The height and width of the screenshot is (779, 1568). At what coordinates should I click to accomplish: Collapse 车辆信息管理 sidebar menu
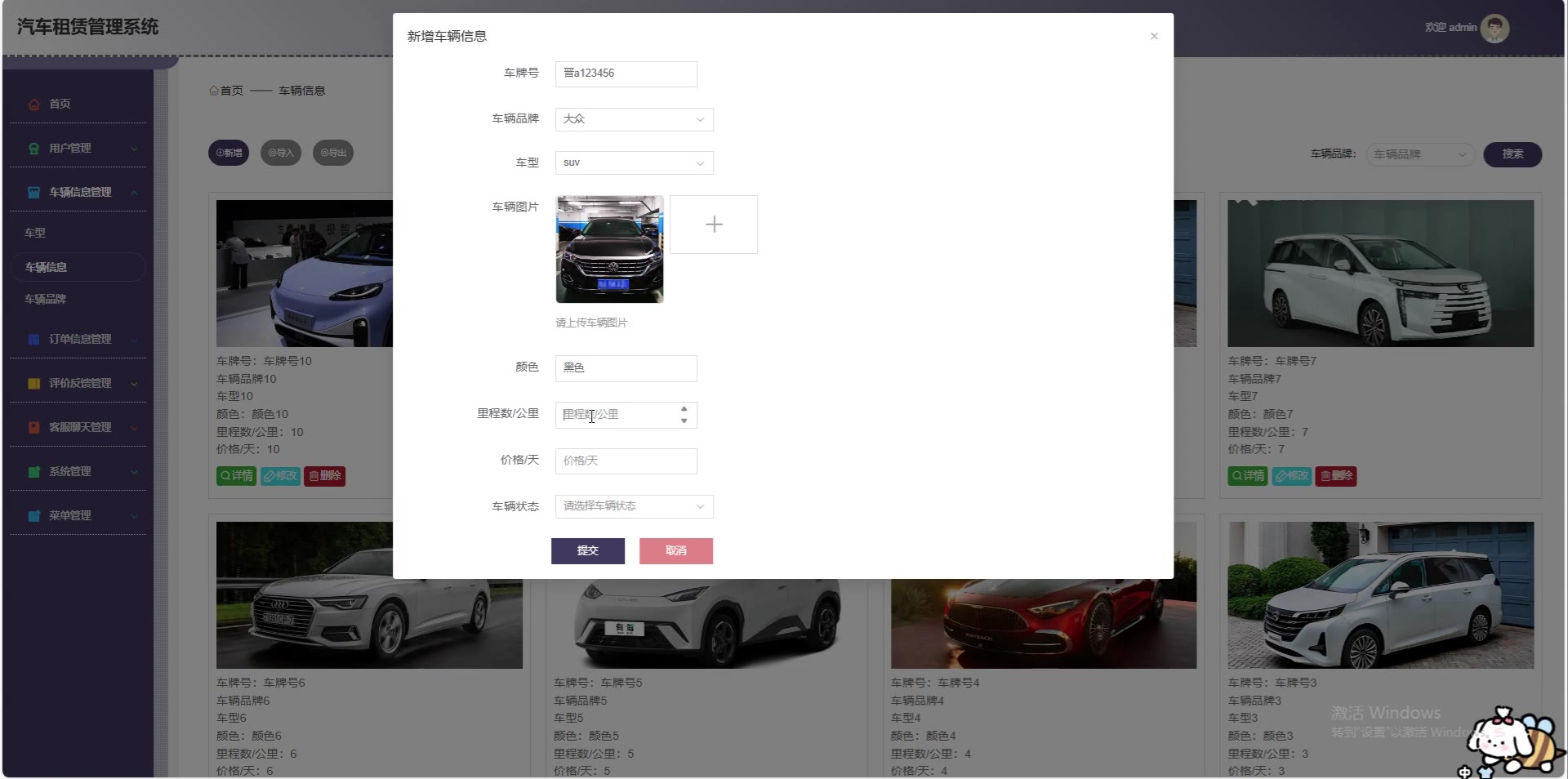point(78,192)
